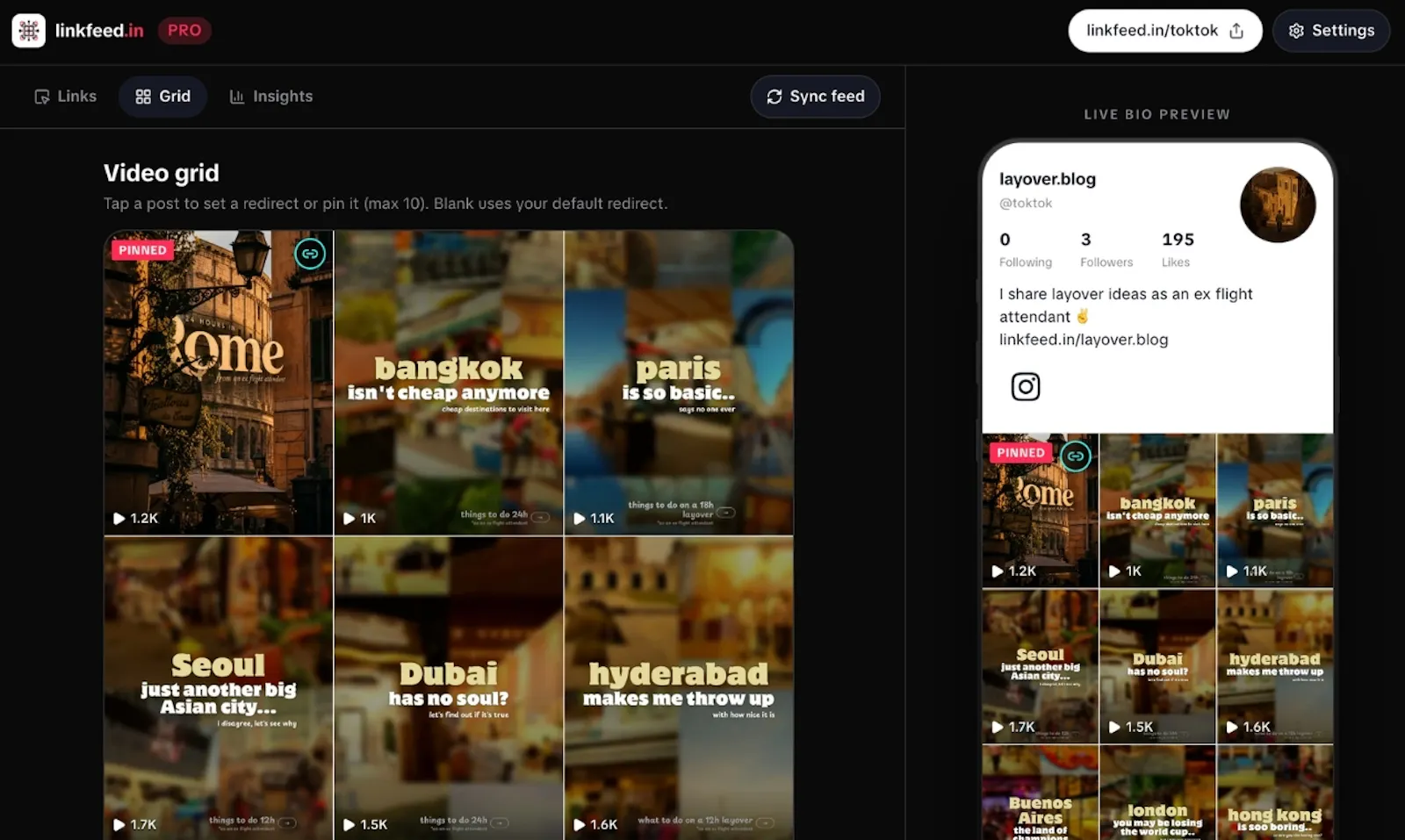Open the Rome tile in the phone preview
This screenshot has height=840, width=1405.
[x=1041, y=511]
